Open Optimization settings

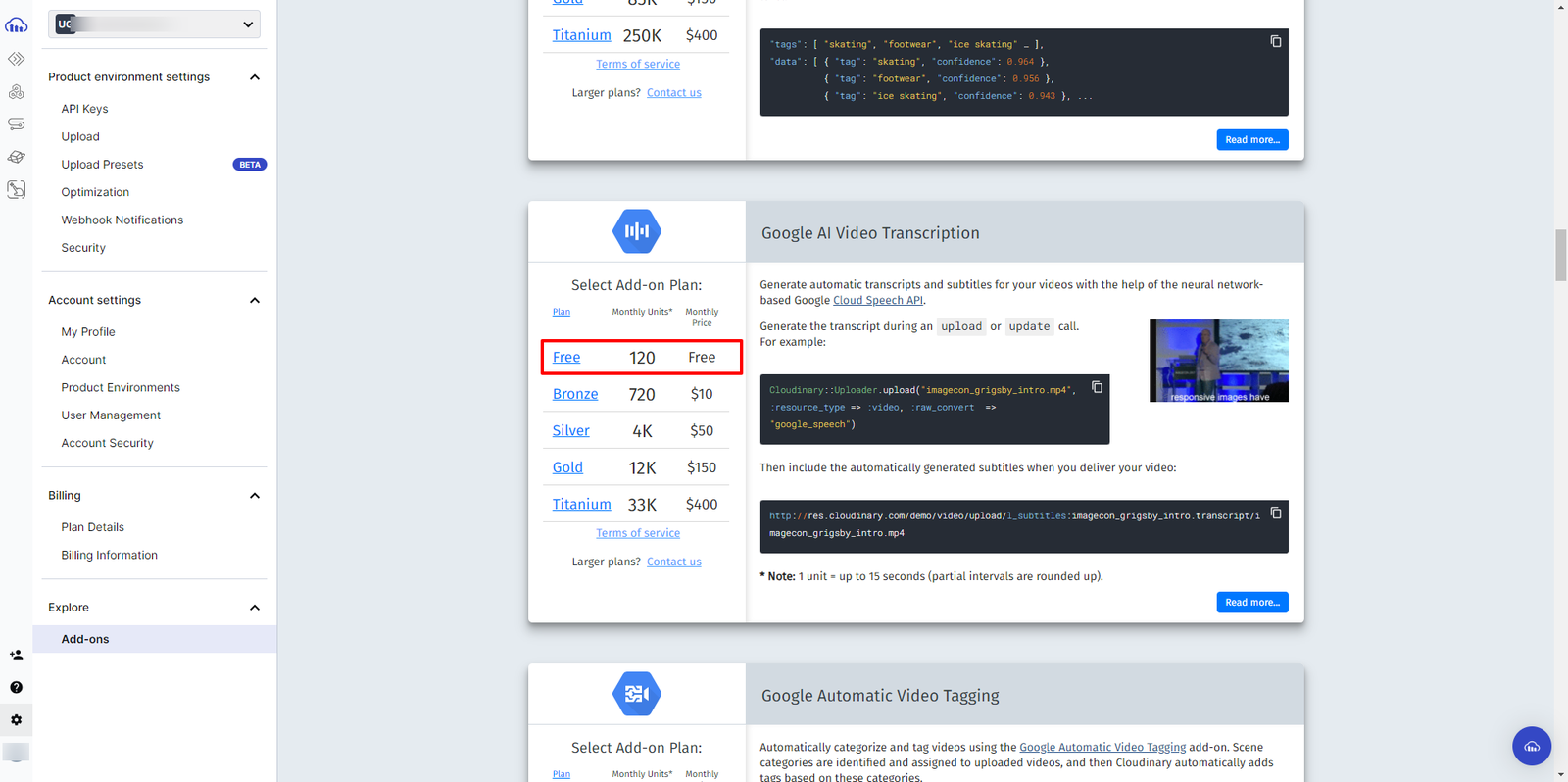pos(95,192)
